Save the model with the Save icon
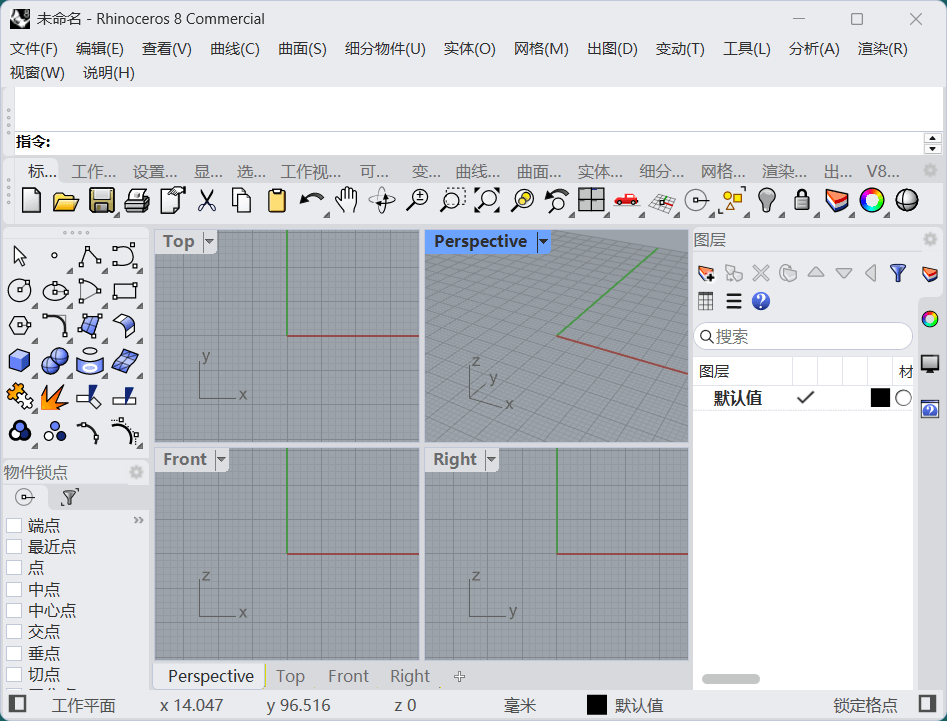Screen dimensions: 947x721 coord(102,200)
